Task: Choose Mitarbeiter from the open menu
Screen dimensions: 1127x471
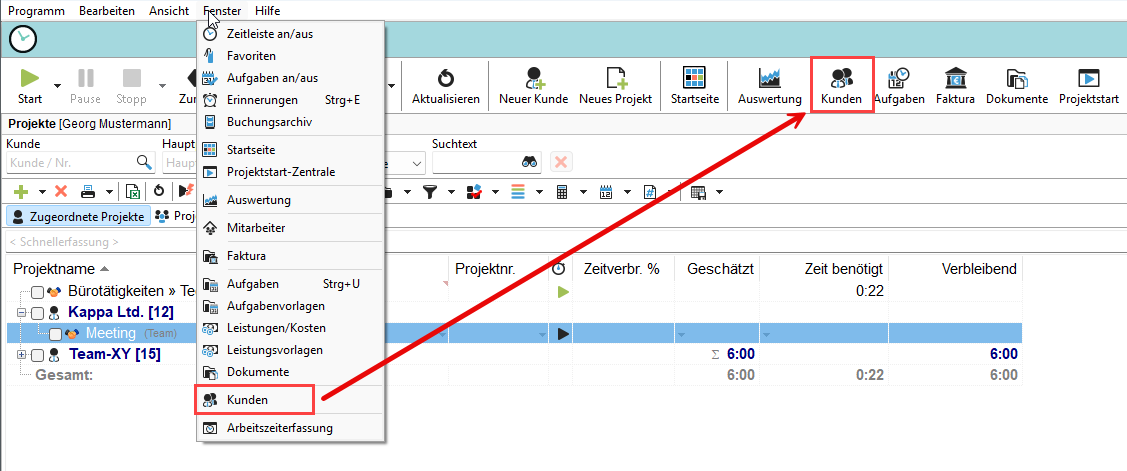Action: [255, 228]
